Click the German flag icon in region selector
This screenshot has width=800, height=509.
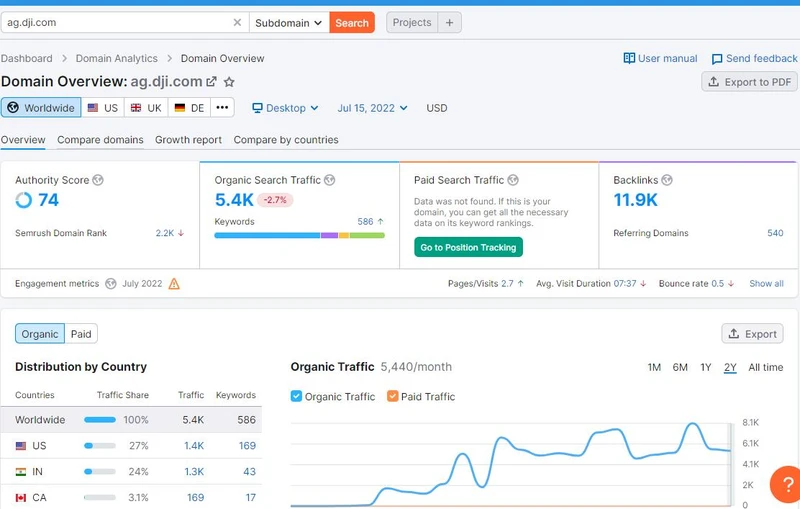180,108
